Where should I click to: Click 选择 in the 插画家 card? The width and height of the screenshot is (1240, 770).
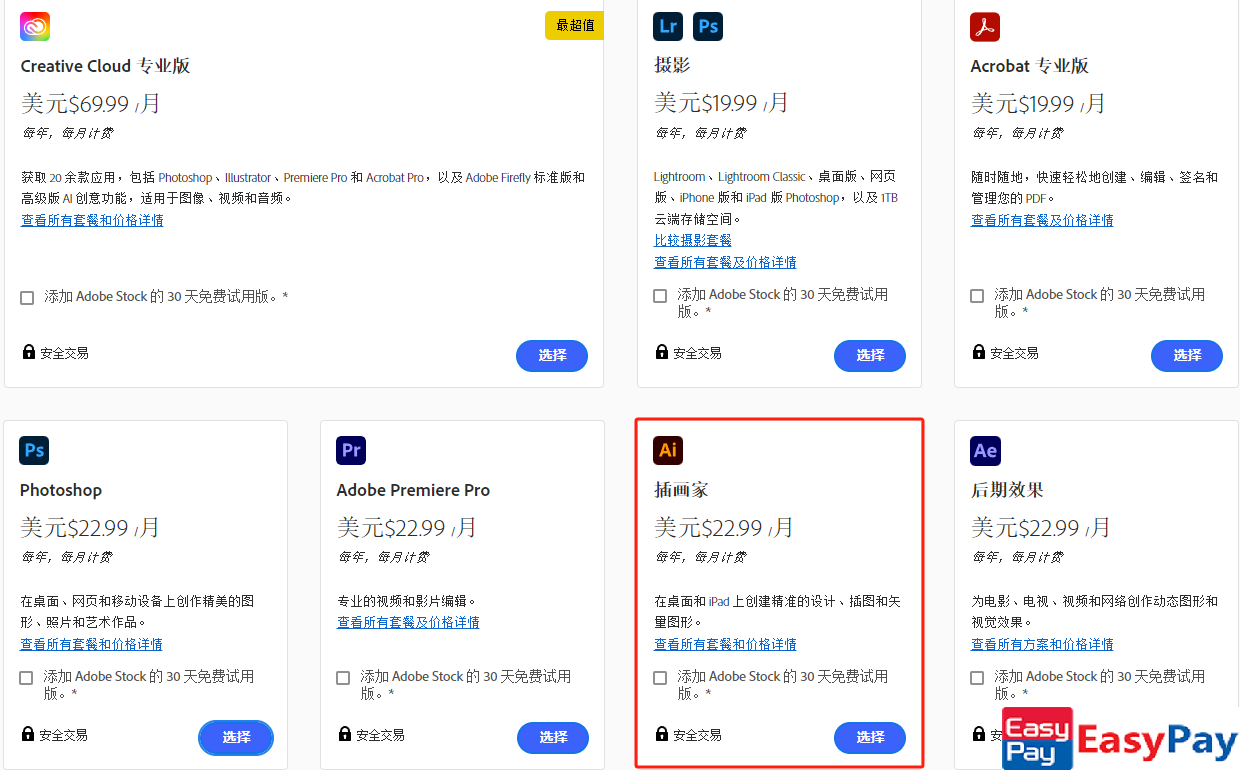click(870, 737)
